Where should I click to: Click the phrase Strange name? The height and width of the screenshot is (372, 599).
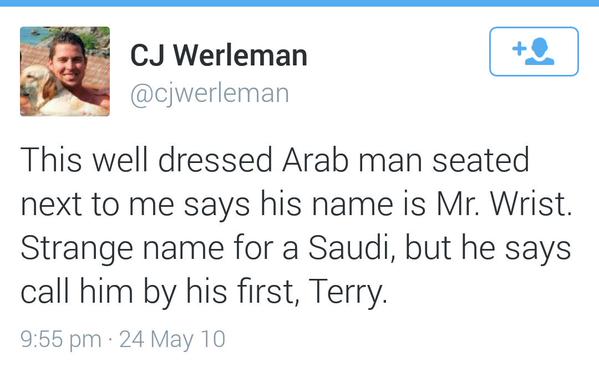[x=122, y=248]
